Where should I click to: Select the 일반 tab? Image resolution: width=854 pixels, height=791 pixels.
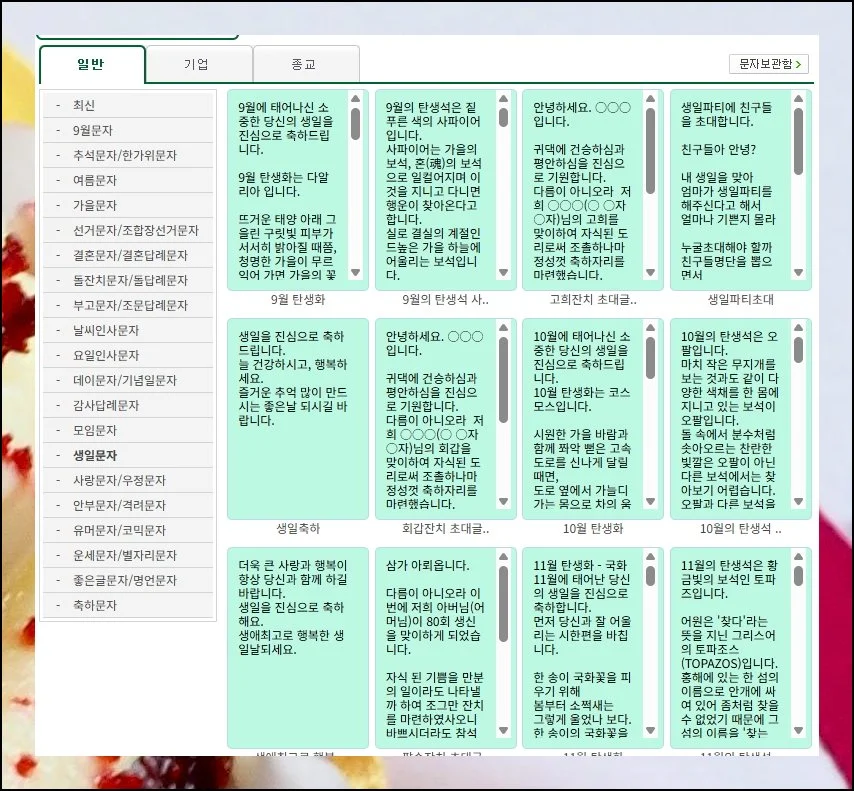pyautogui.click(x=91, y=64)
